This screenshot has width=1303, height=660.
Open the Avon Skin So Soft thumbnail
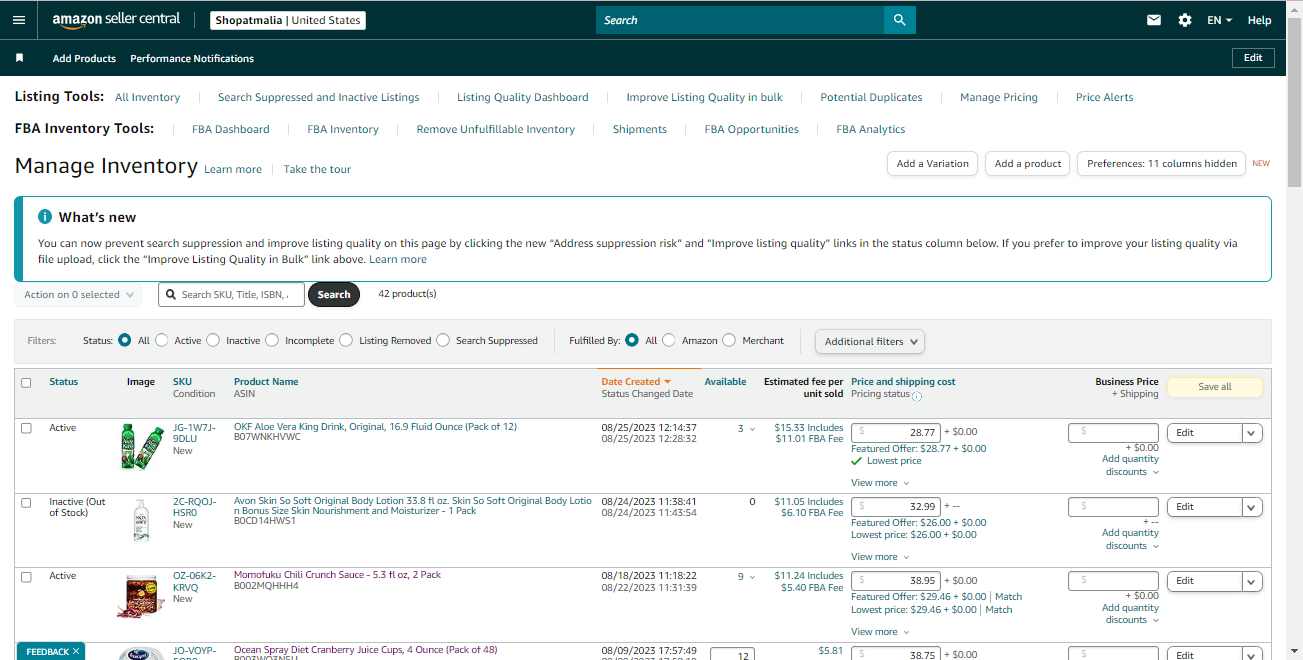tap(141, 520)
